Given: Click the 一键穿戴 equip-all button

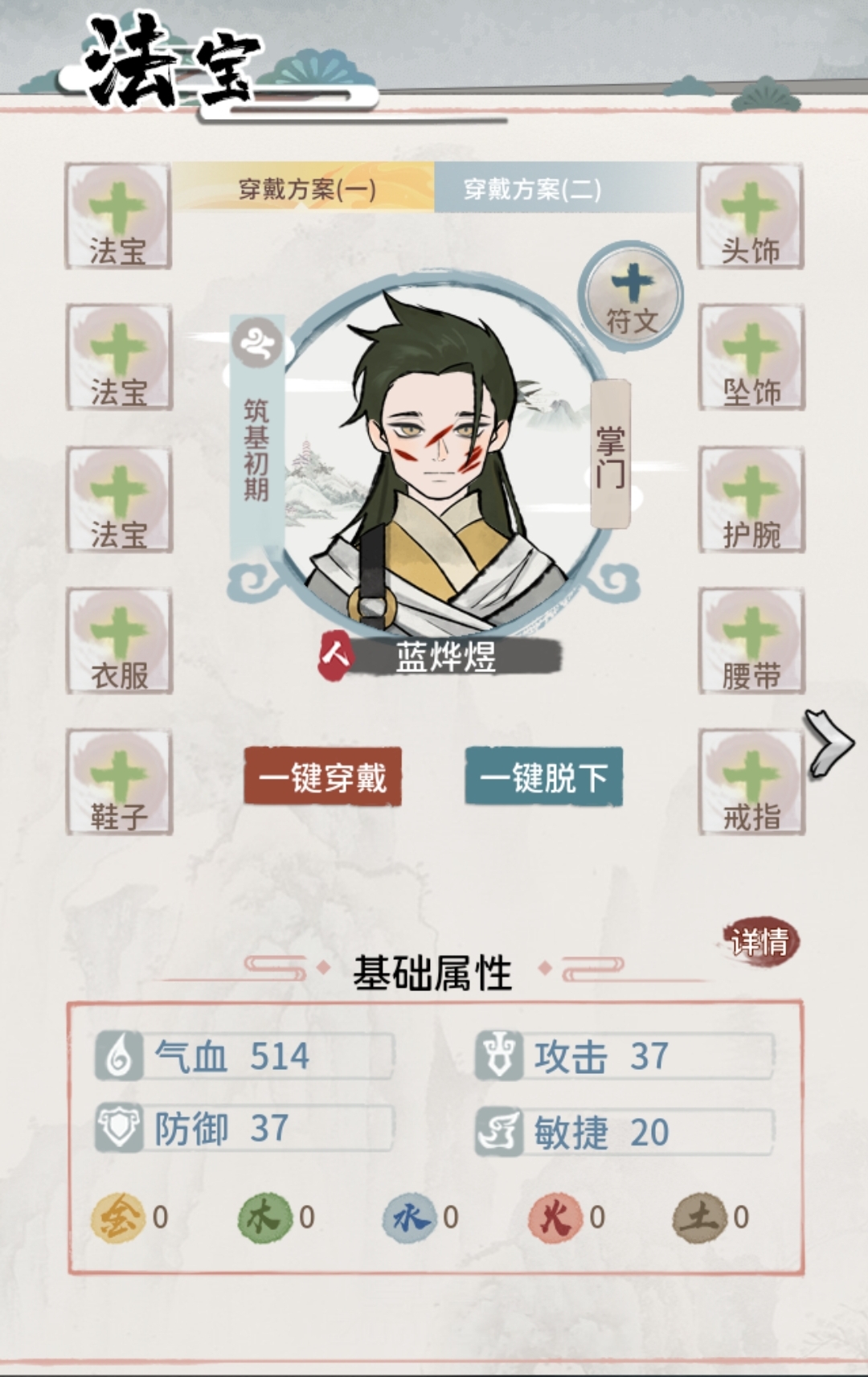Looking at the screenshot, I should coord(322,777).
